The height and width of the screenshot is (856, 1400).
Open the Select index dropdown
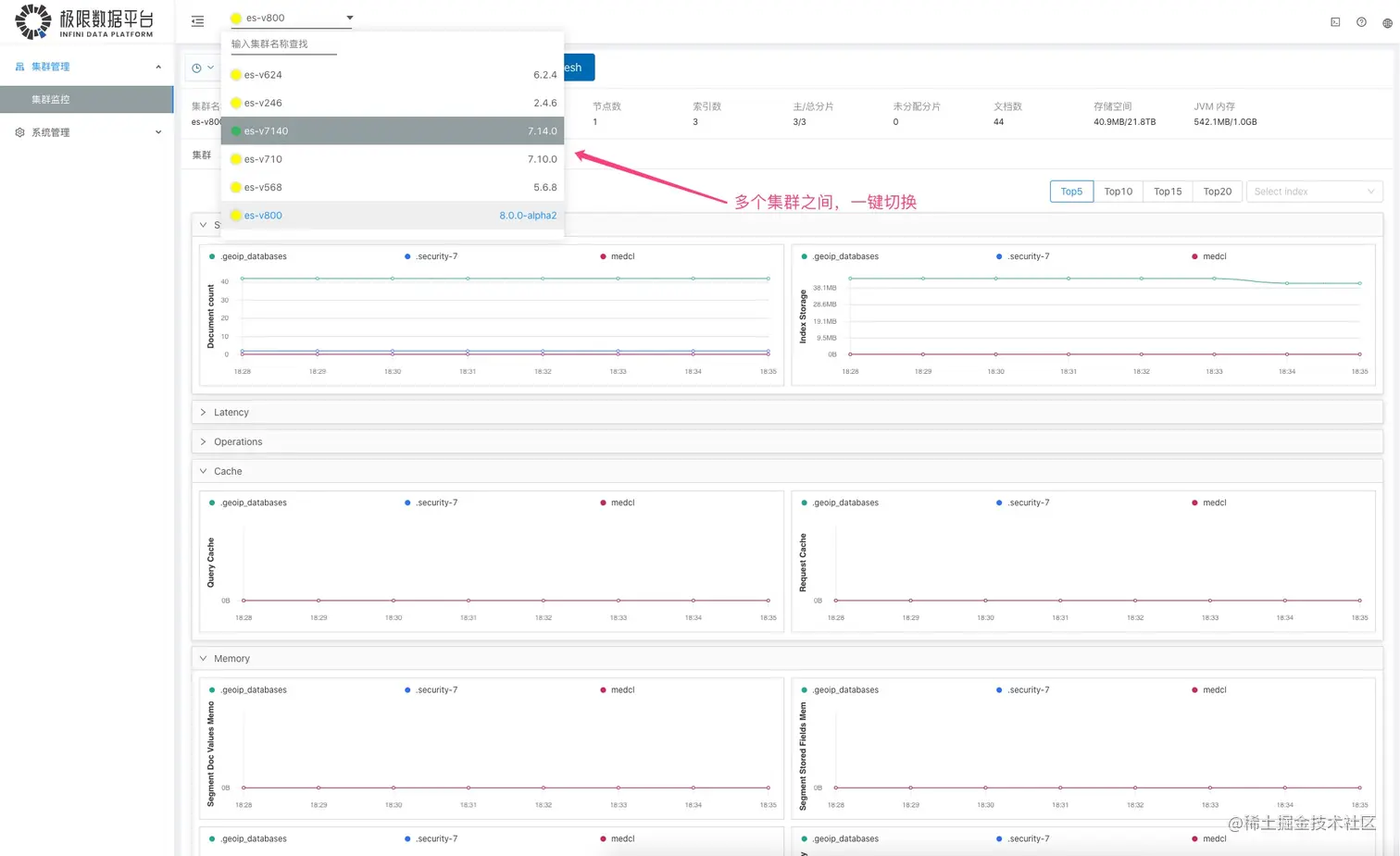1314,192
